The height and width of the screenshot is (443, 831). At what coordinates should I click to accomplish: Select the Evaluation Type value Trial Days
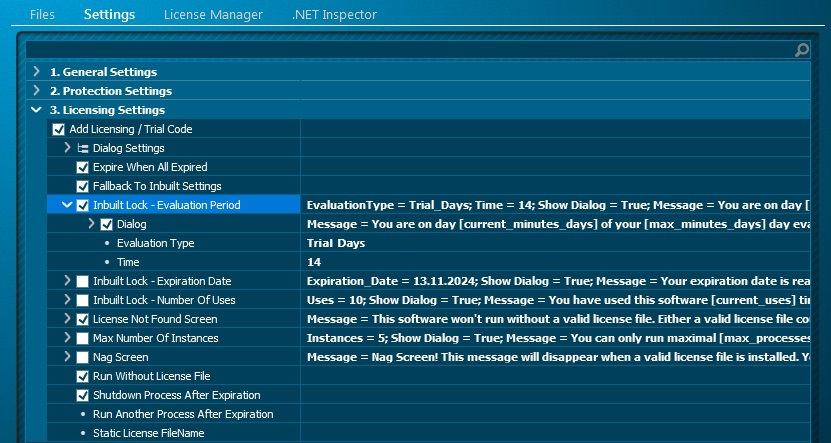pos(336,243)
